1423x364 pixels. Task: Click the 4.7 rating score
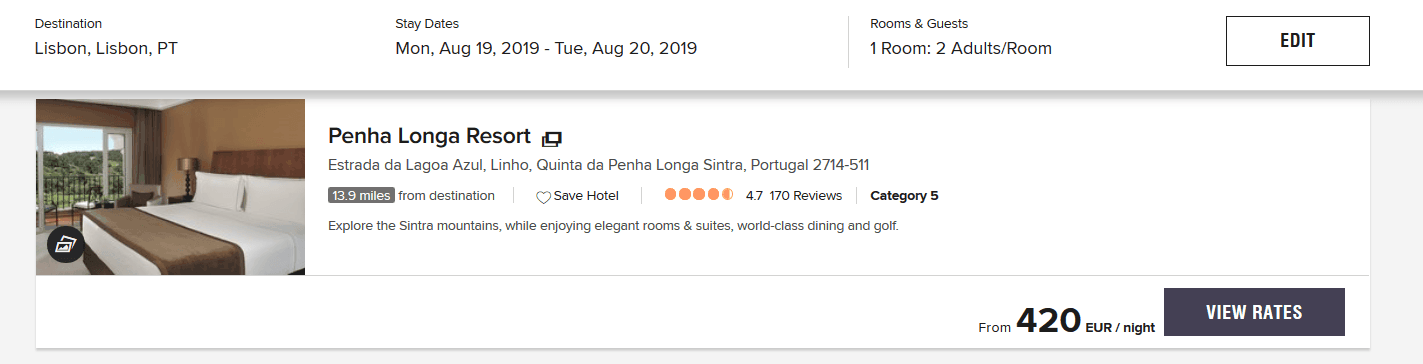[755, 196]
